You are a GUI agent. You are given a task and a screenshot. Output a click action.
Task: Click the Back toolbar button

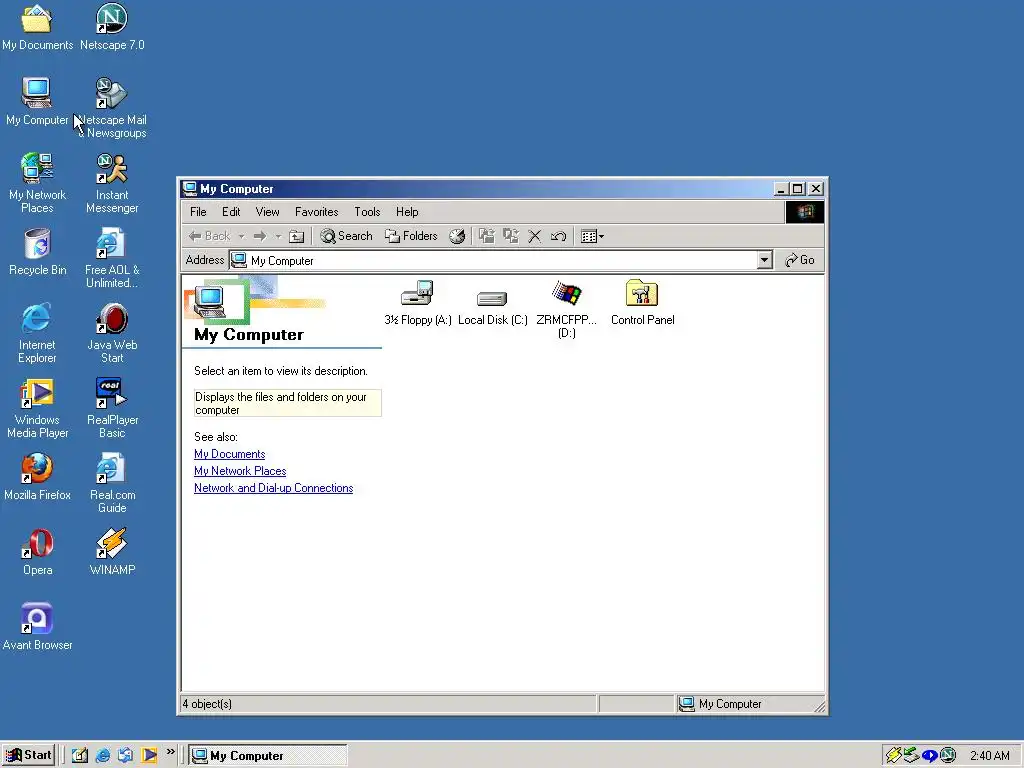click(x=210, y=236)
